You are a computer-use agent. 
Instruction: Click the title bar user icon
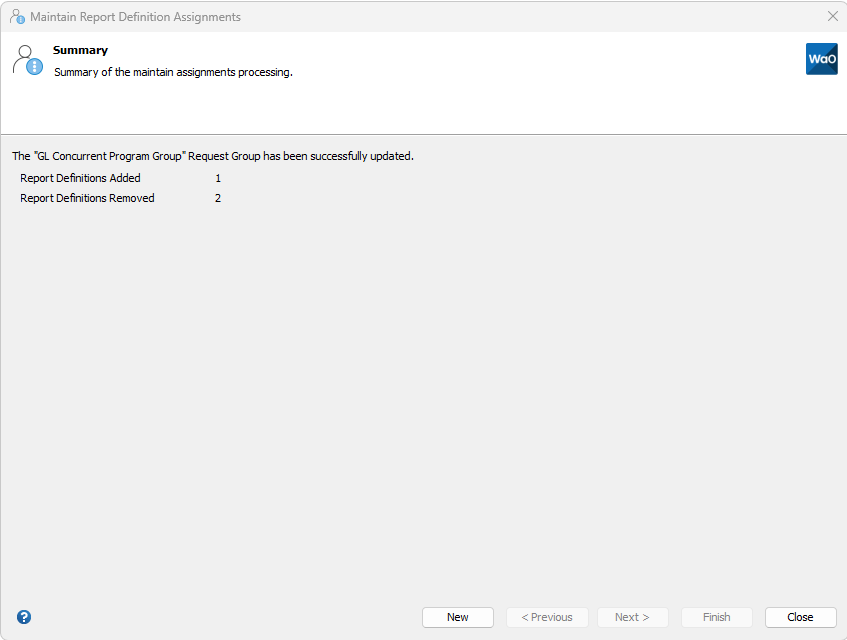[x=17, y=17]
